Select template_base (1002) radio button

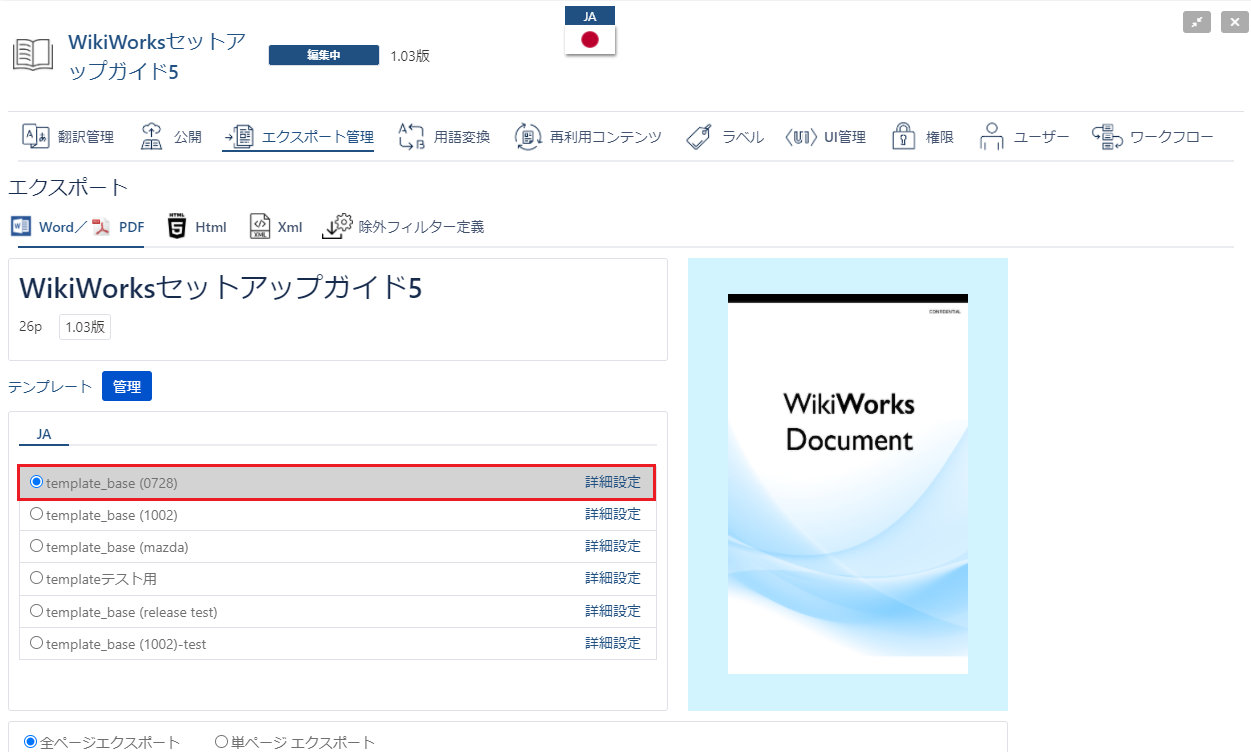coord(37,514)
